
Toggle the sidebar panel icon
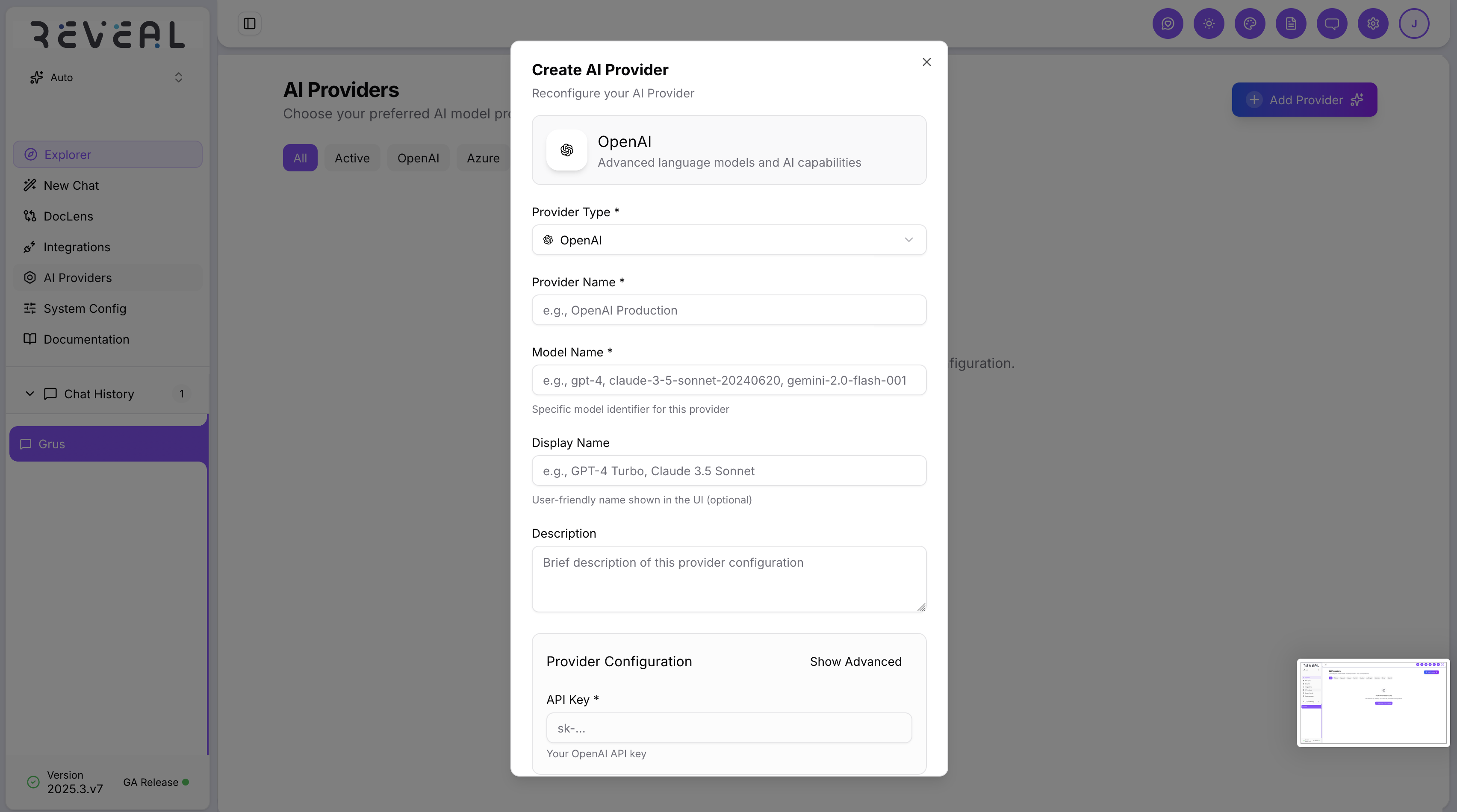click(x=249, y=24)
